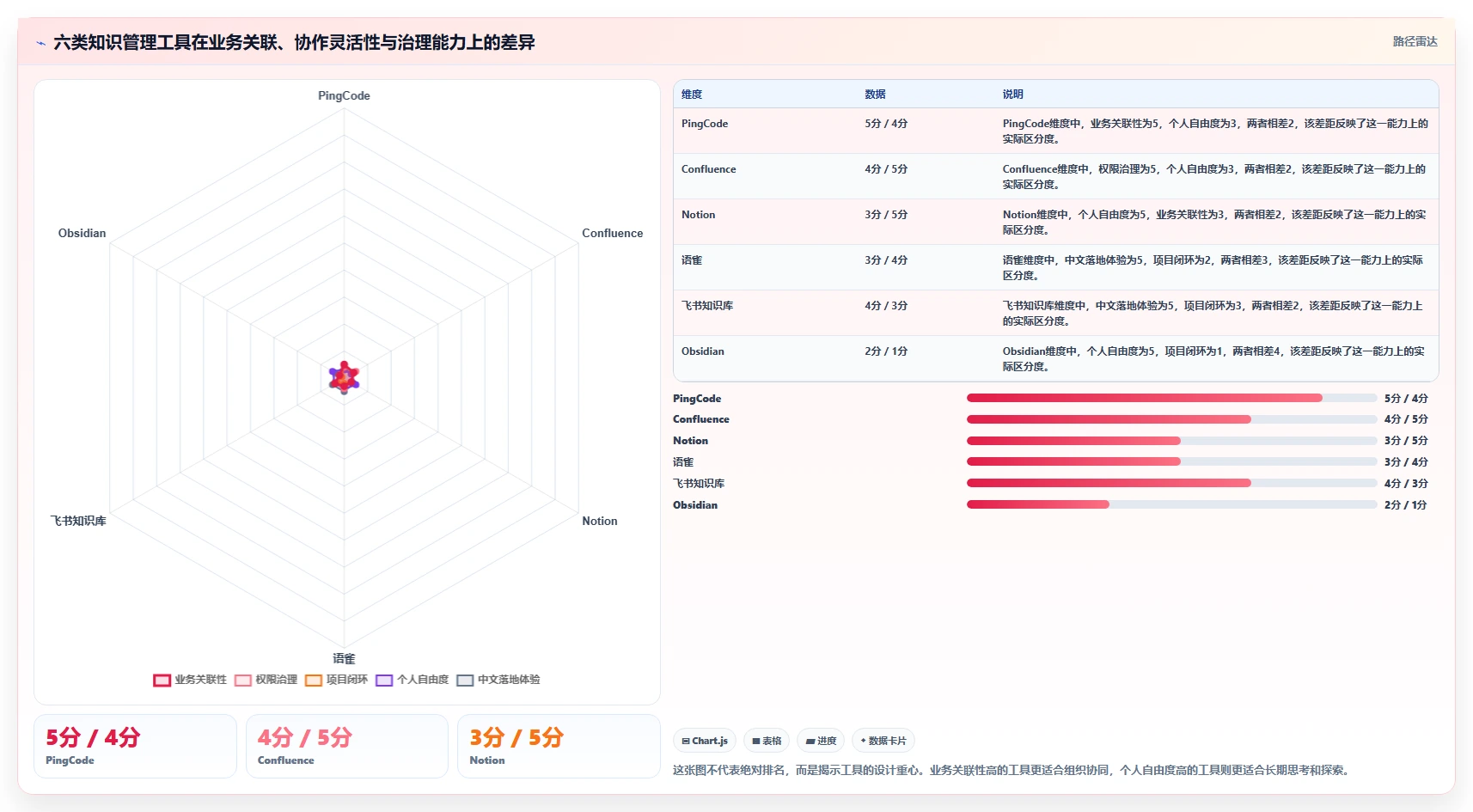The width and height of the screenshot is (1473, 812).
Task: Click the 维度 column header
Action: pyautogui.click(x=692, y=95)
